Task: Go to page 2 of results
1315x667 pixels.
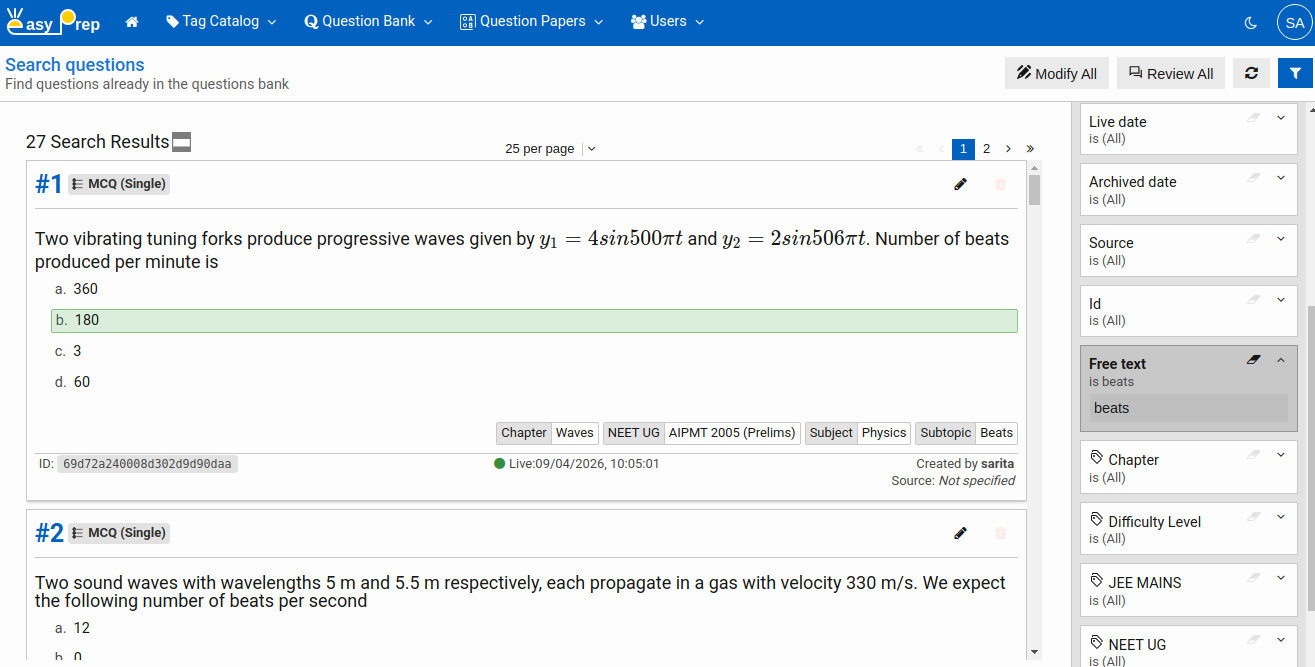Action: click(x=986, y=149)
